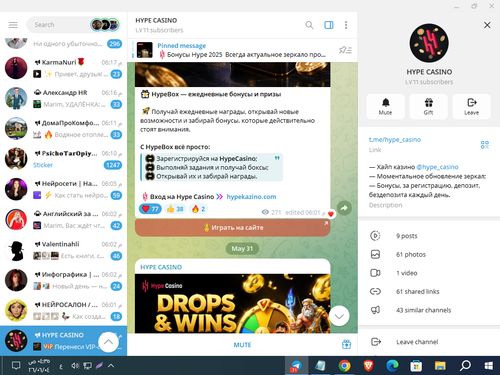Show the channel QR code icon

point(485,145)
